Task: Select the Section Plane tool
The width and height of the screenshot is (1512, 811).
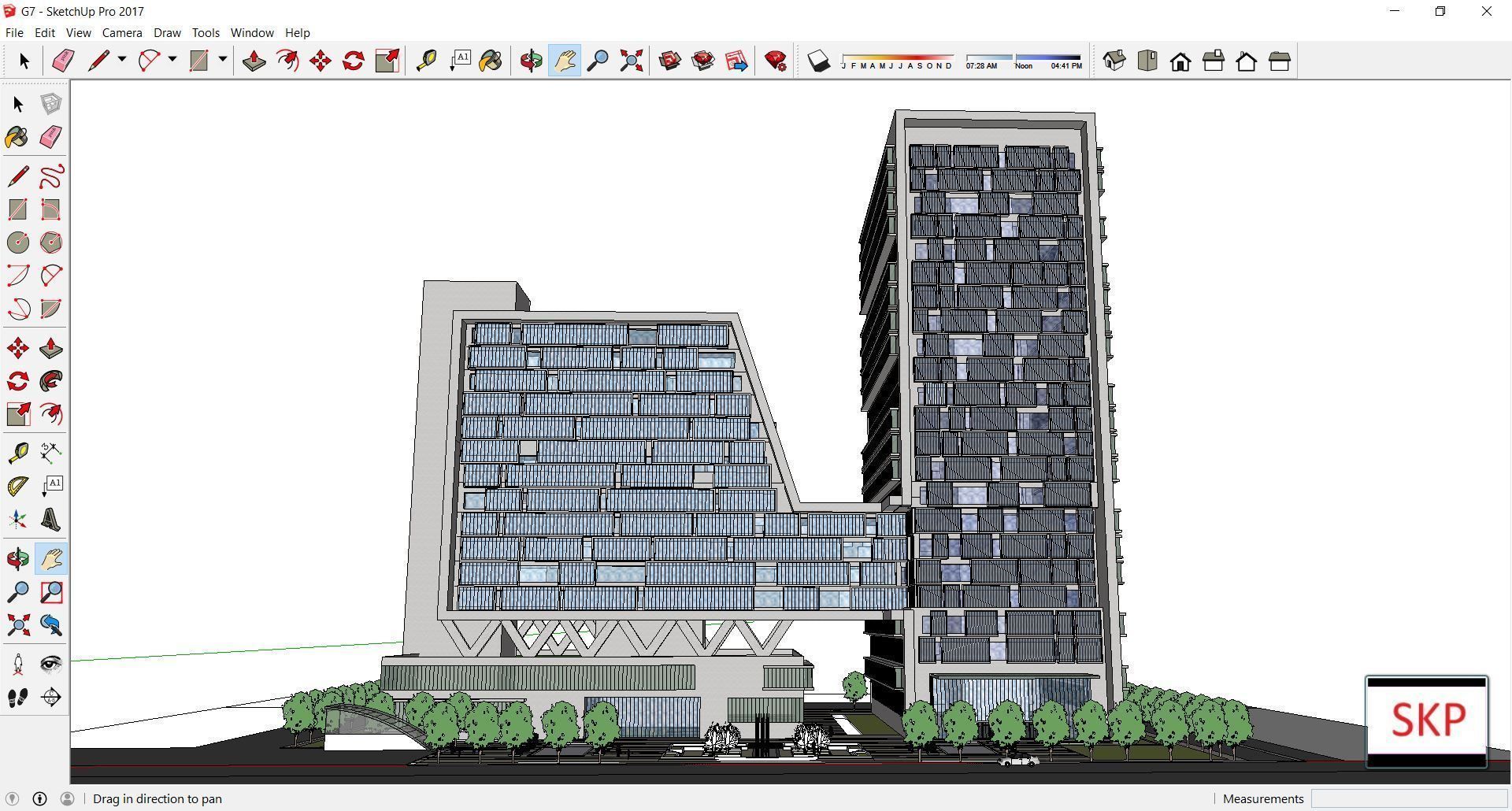Action: (51, 698)
